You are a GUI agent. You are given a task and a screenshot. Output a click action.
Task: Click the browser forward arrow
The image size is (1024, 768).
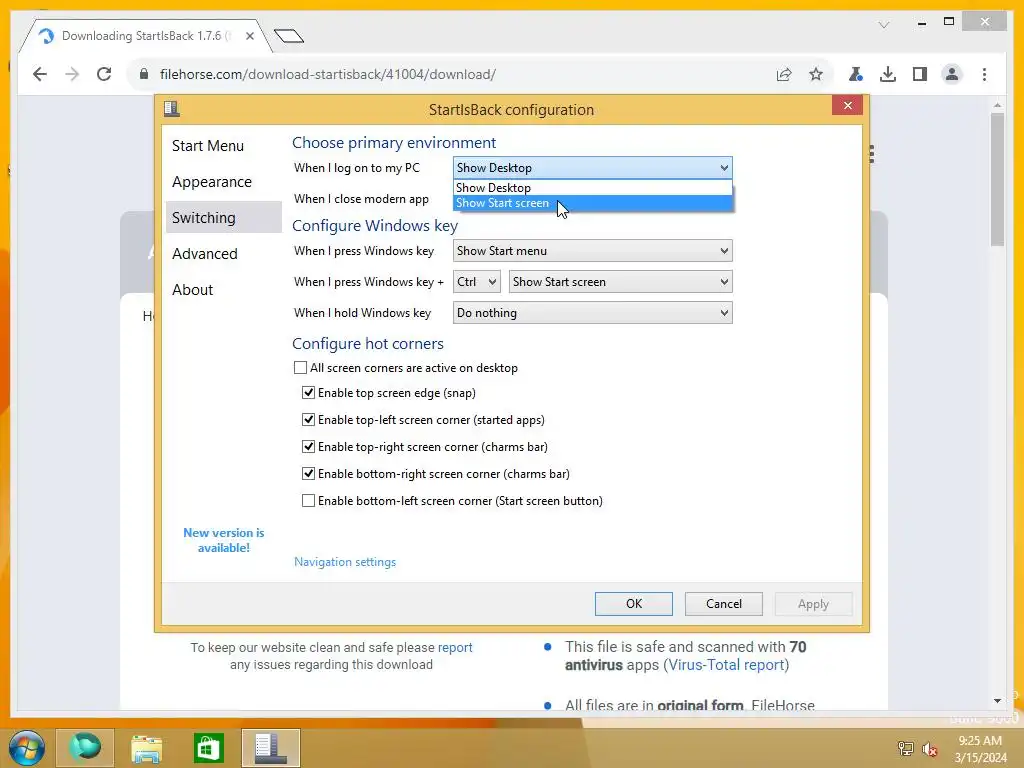72,74
